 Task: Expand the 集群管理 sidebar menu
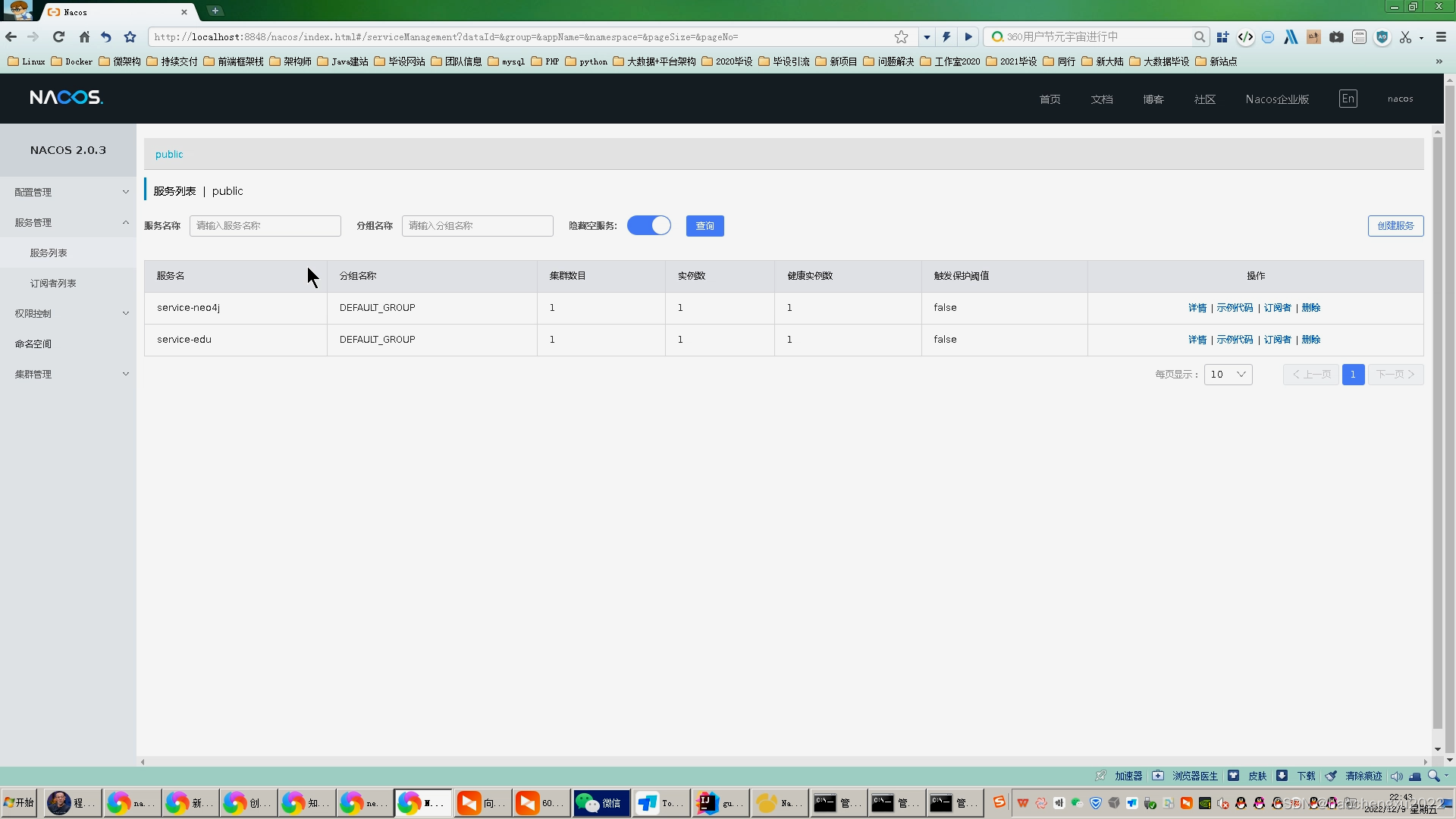pyautogui.click(x=68, y=374)
